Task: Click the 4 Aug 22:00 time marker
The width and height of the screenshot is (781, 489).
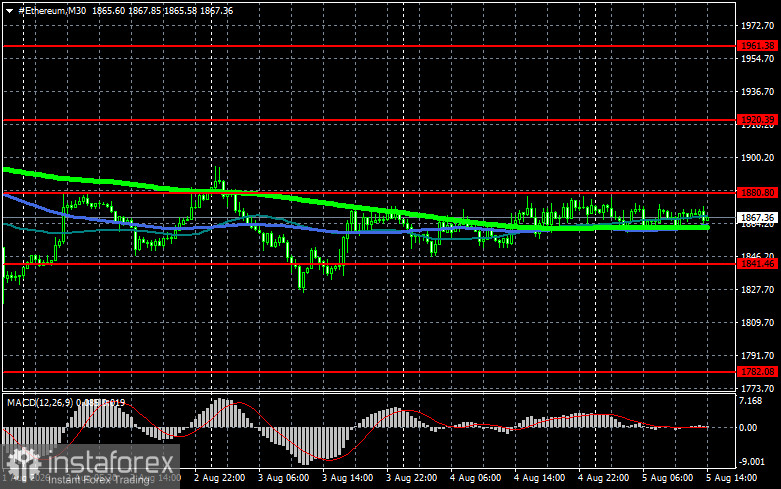Action: [x=604, y=478]
